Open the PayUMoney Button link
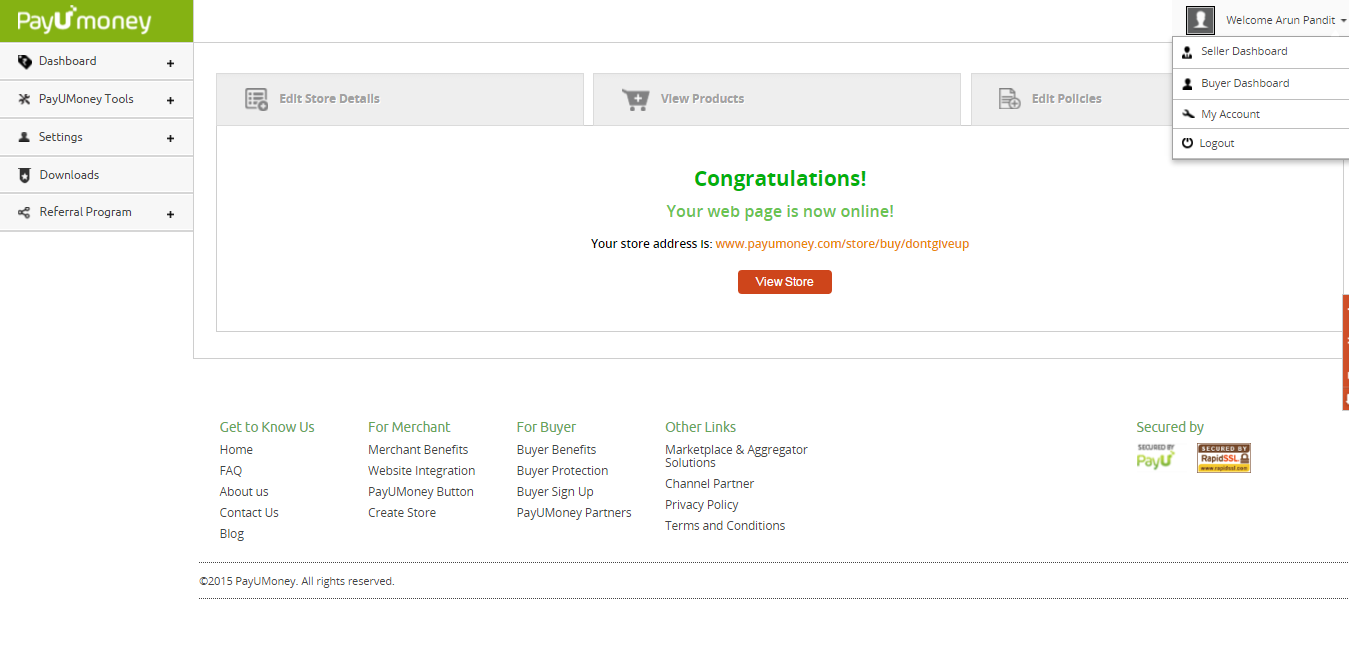Image resolution: width=1349 pixels, height=650 pixels. point(421,492)
